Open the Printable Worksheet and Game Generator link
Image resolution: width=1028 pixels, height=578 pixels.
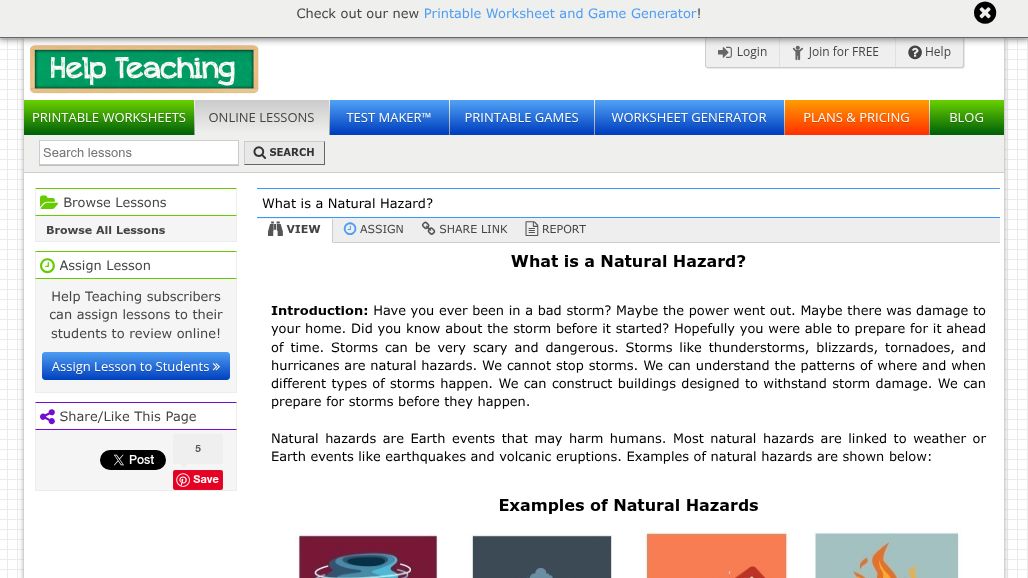pyautogui.click(x=559, y=13)
